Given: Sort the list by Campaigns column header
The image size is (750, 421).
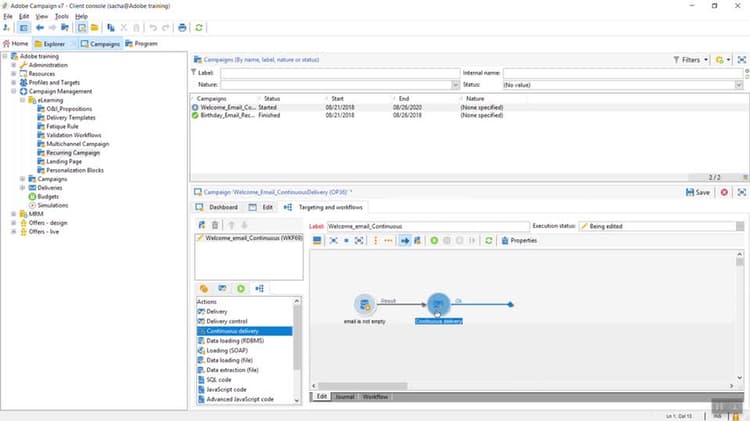Looking at the screenshot, I should click(211, 99).
